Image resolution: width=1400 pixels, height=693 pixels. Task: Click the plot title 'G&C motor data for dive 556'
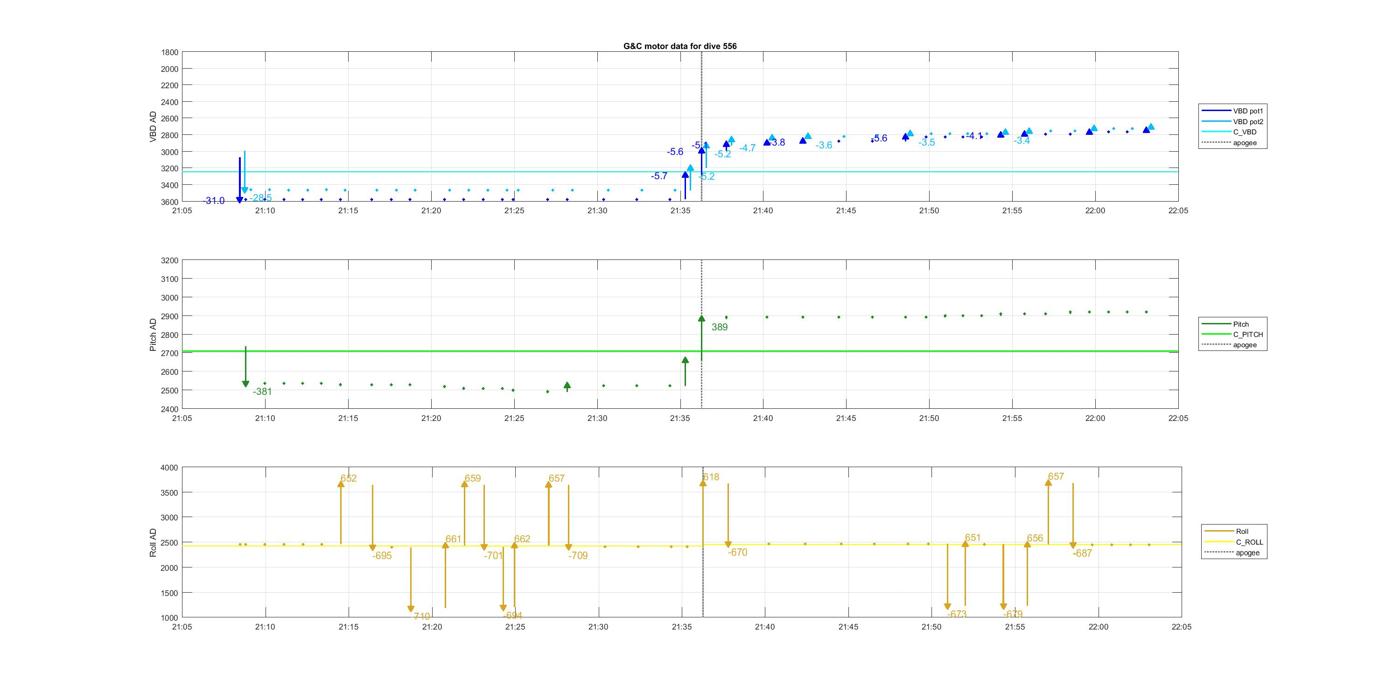pyautogui.click(x=680, y=46)
